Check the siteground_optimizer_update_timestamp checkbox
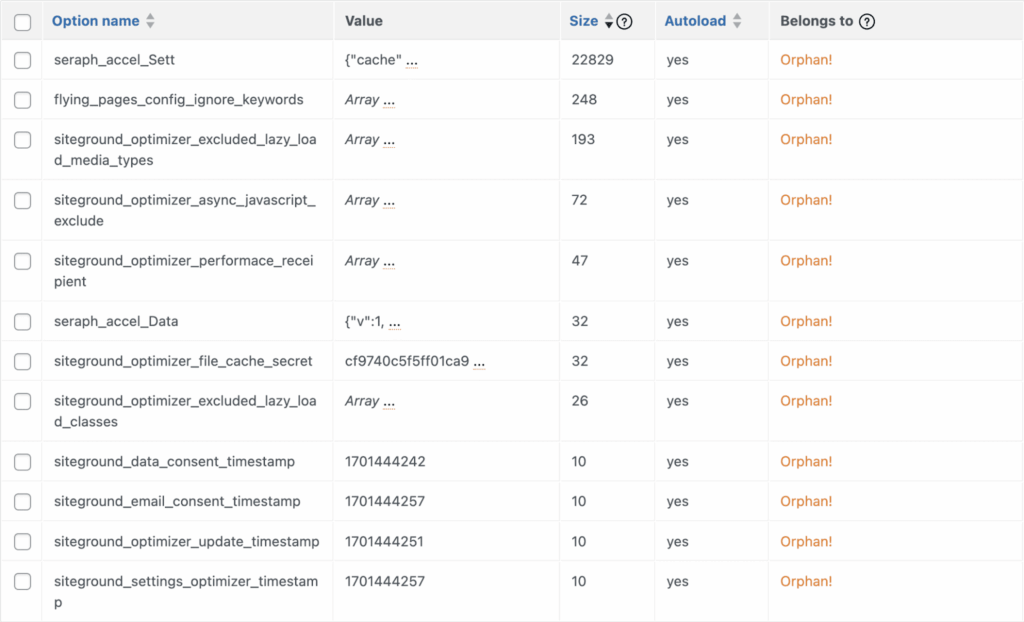 pyautogui.click(x=23, y=542)
